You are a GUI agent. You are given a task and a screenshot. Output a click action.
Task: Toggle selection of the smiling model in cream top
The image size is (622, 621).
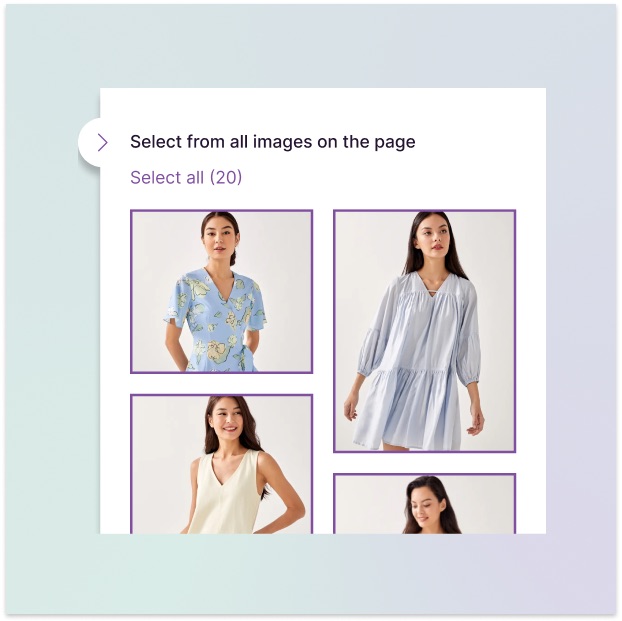(x=222, y=464)
